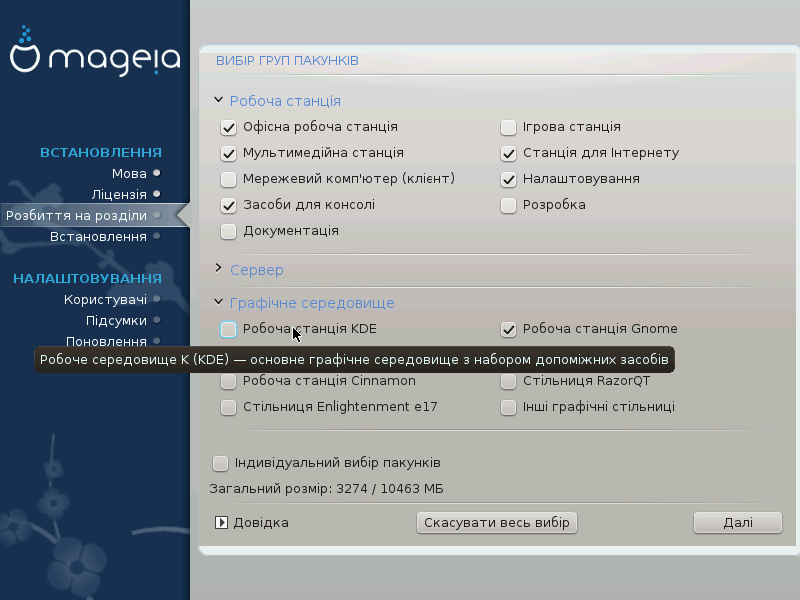Expand the Сервер section

[x=218, y=268]
